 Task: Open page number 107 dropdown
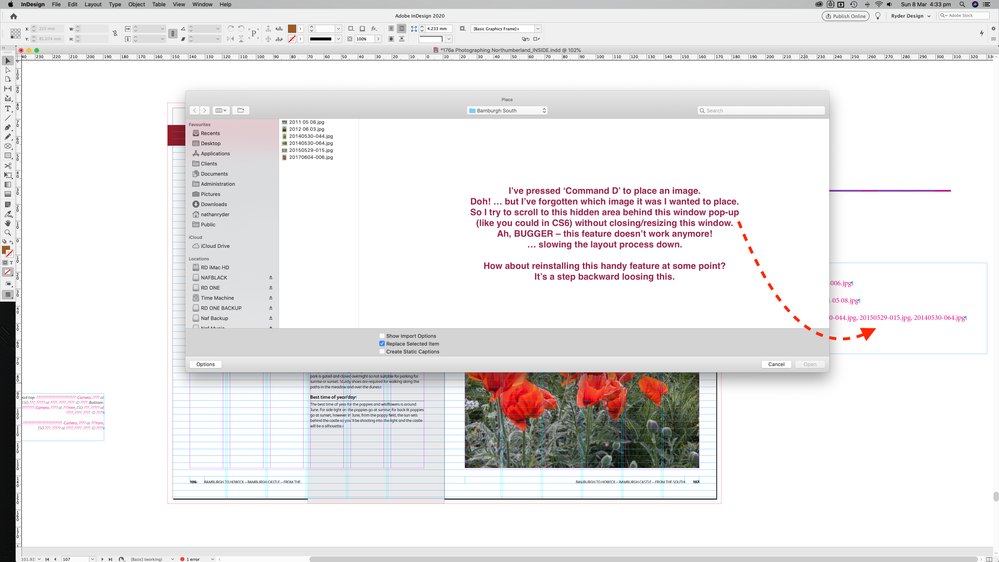(92, 559)
